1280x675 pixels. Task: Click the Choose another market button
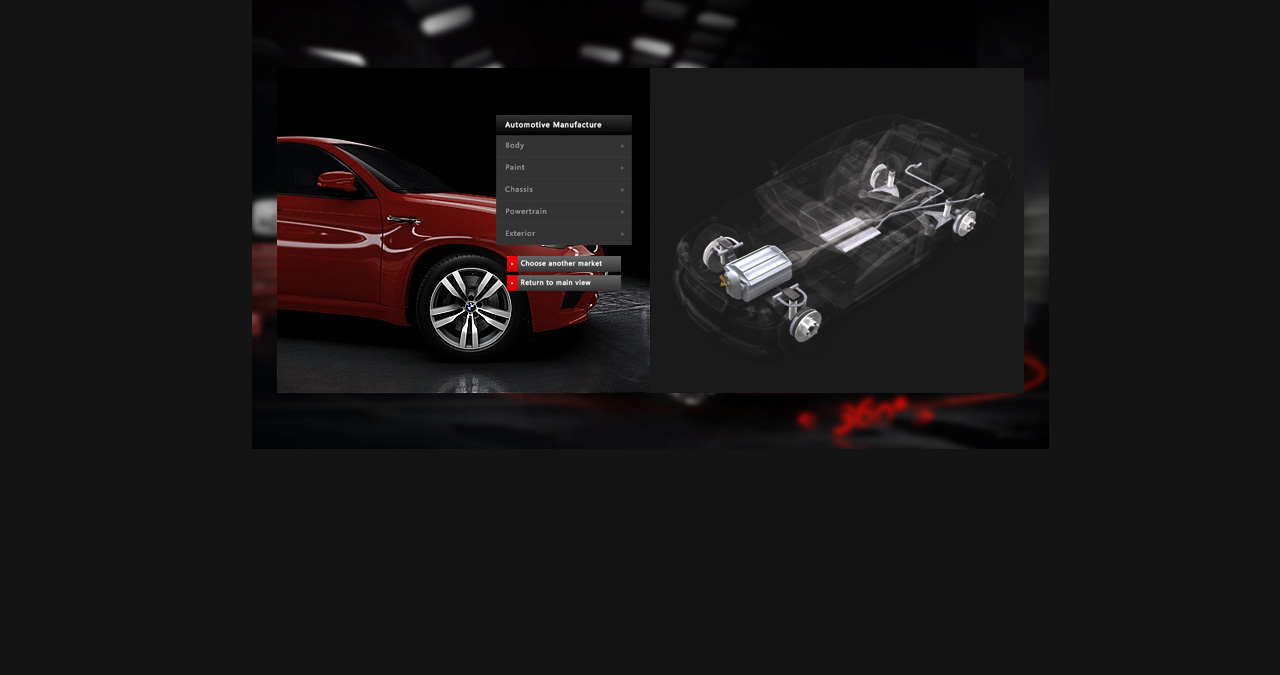[564, 264]
